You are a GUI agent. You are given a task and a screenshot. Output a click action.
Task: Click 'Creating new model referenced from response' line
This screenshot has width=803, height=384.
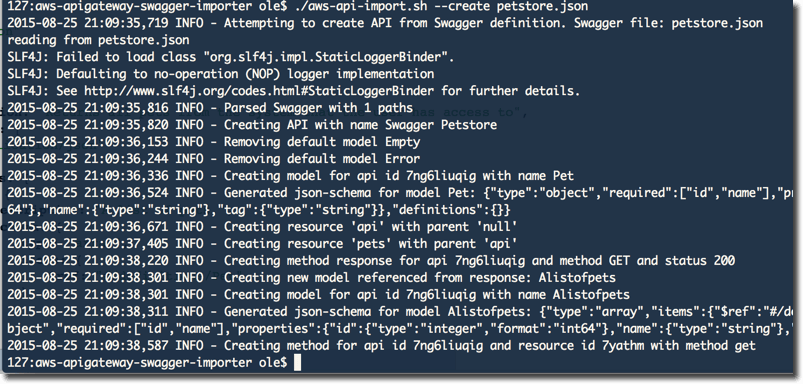coord(311,278)
